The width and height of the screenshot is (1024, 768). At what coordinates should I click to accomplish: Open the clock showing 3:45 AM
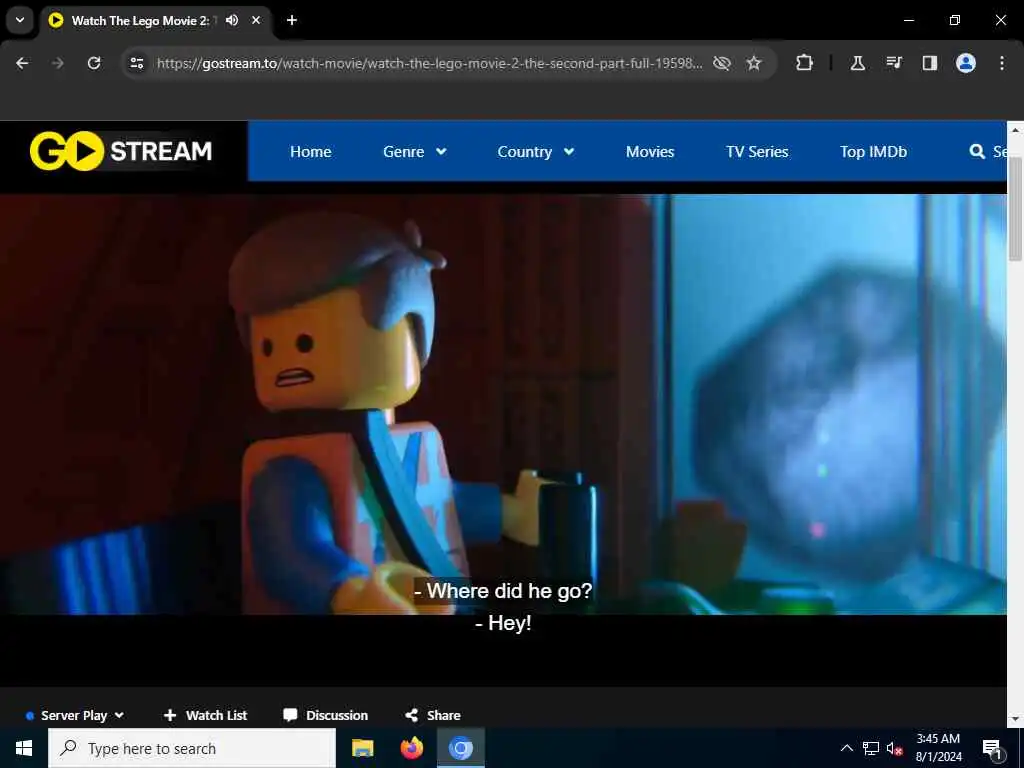tap(938, 748)
